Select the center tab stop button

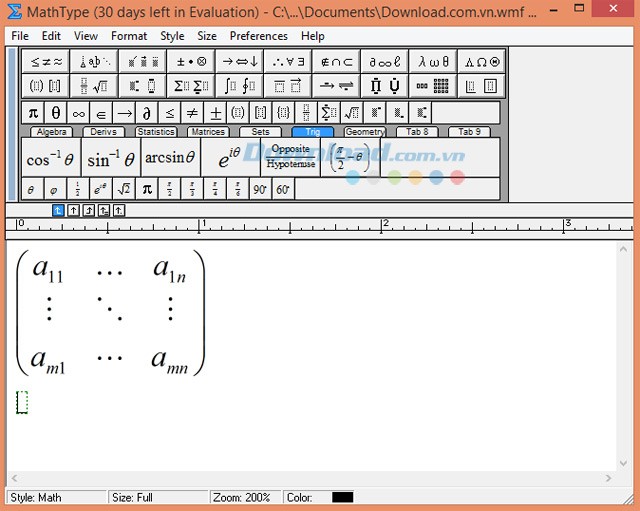point(73,211)
